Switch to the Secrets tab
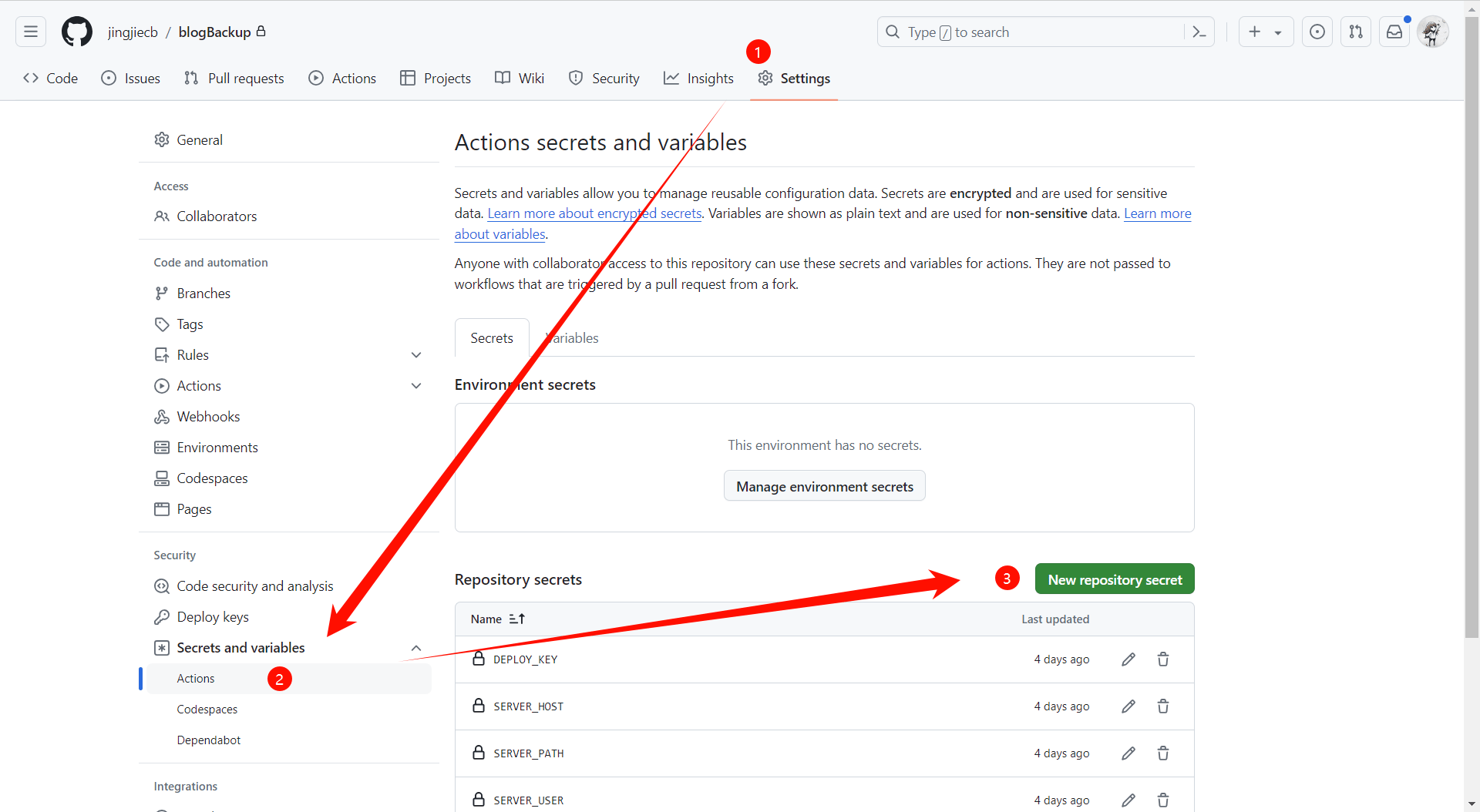Image resolution: width=1480 pixels, height=812 pixels. (x=492, y=337)
